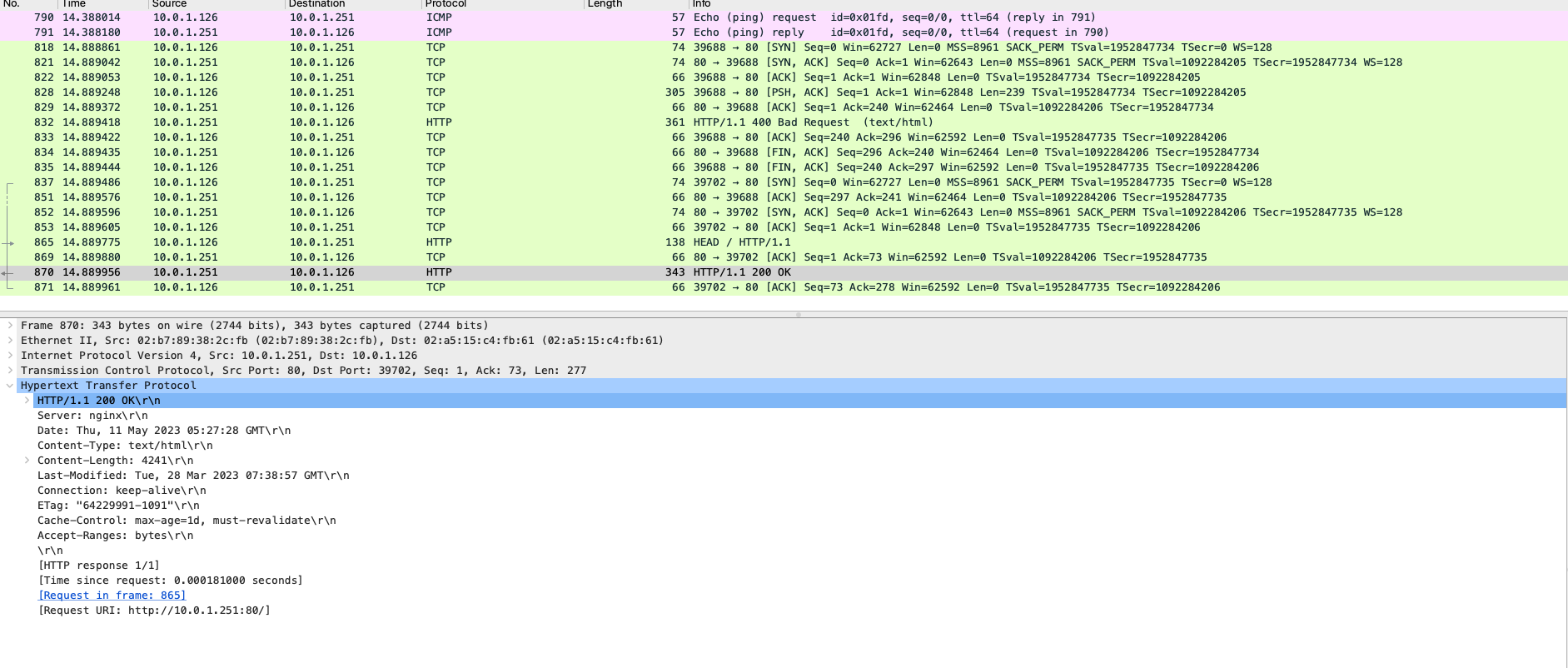Screen dimensions: 1568x668
Task: Click the Destination column header
Action: [316, 4]
